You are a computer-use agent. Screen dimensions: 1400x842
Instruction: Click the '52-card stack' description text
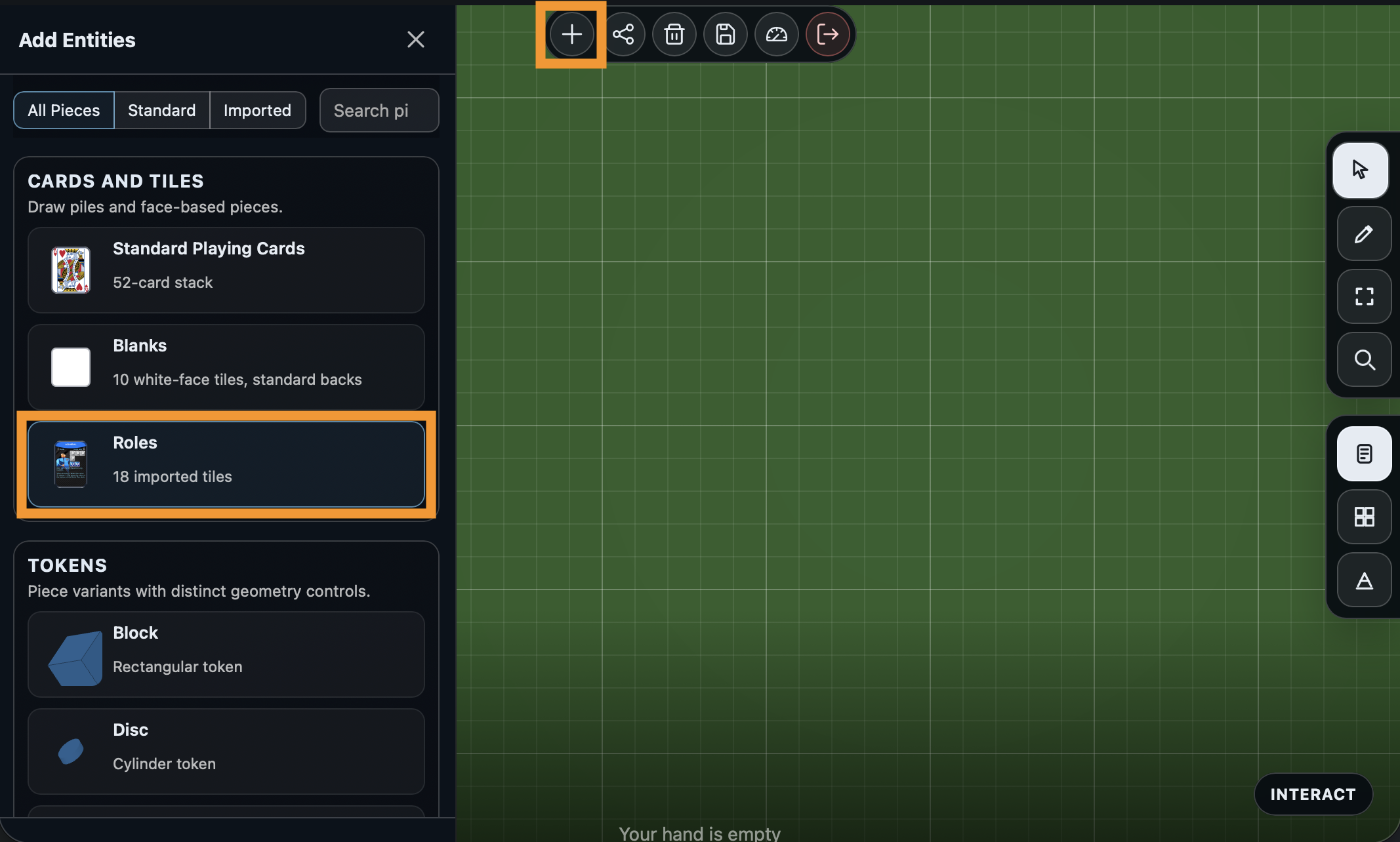163,283
